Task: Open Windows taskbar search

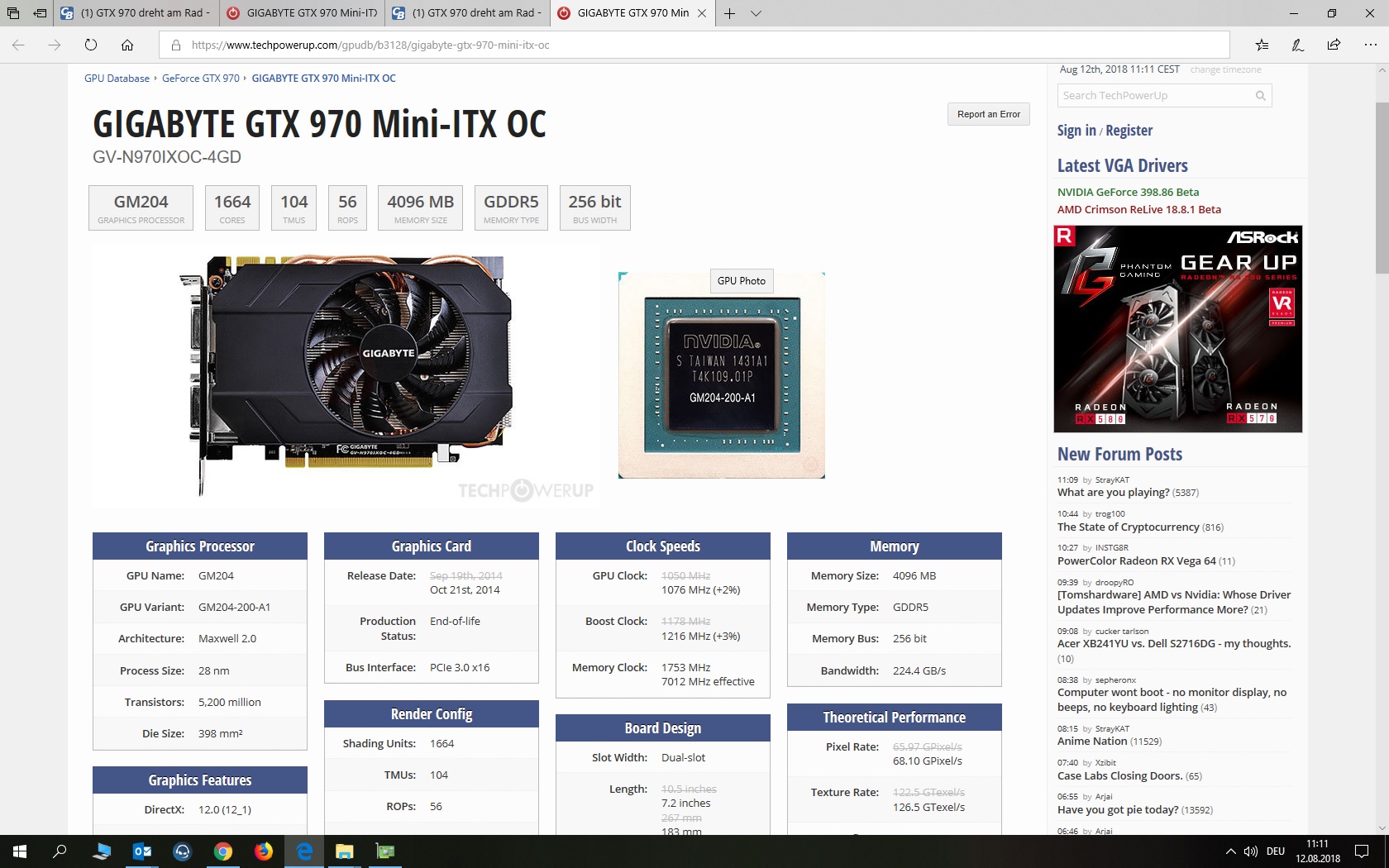Action: coord(60,851)
